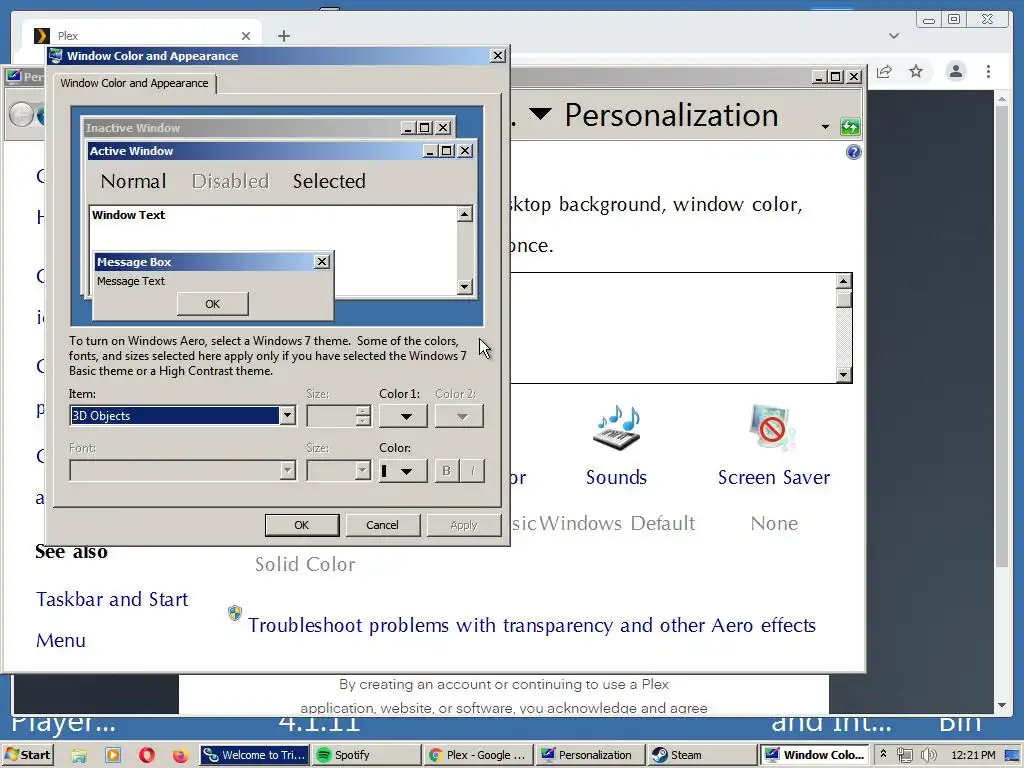
Task: Open the Chrome profile avatar
Action: 955,71
